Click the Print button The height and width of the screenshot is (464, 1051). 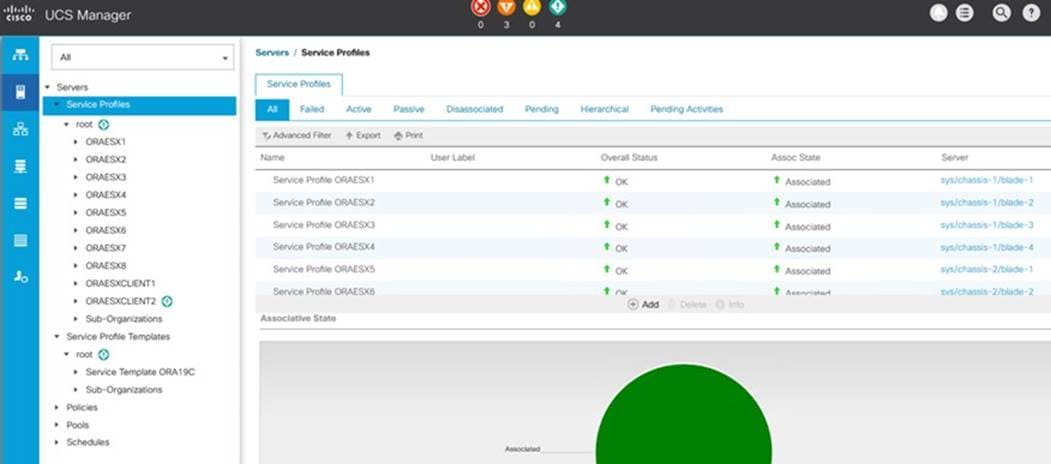[x=408, y=135]
